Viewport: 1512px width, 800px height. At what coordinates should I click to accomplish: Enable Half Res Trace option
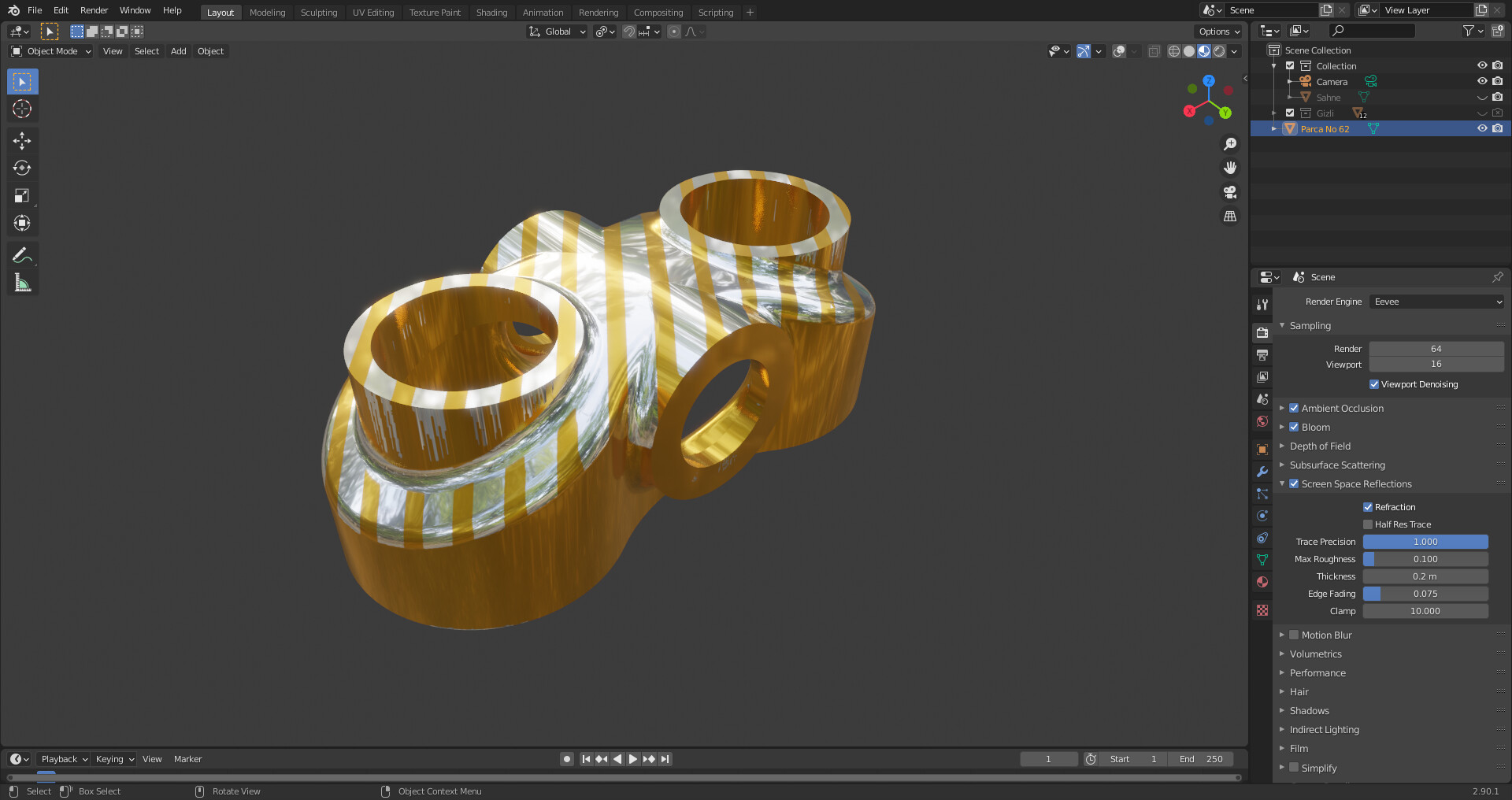pos(1368,524)
